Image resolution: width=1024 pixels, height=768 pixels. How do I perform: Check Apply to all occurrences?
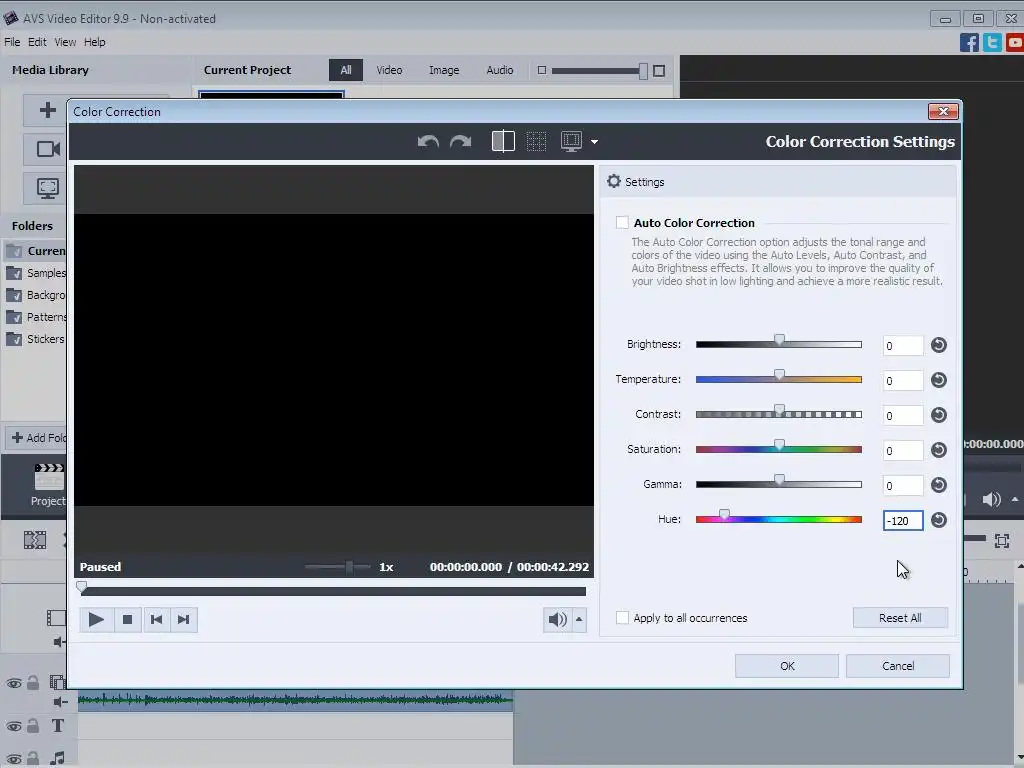click(x=622, y=618)
